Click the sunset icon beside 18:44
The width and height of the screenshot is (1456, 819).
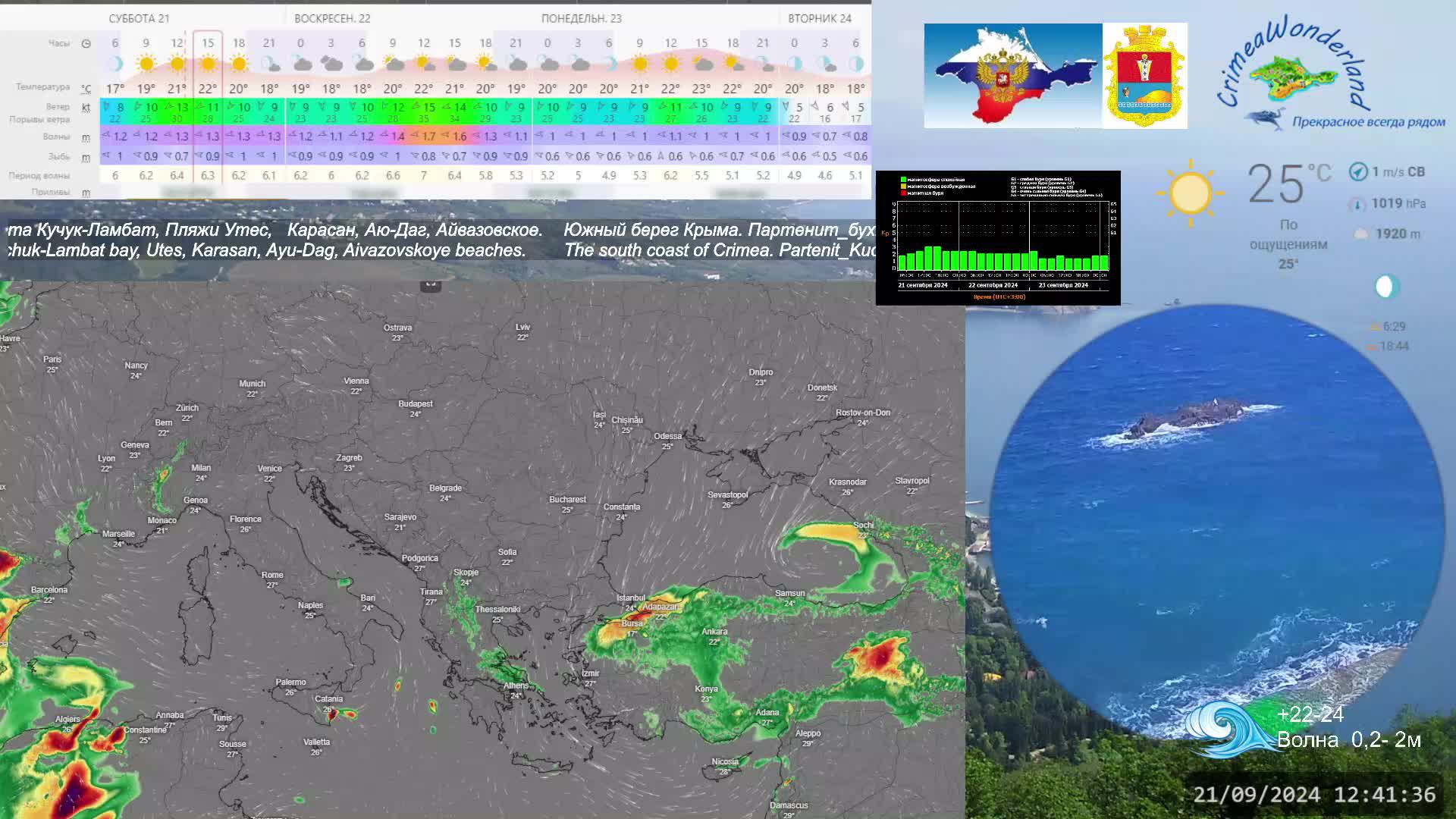(x=1371, y=347)
